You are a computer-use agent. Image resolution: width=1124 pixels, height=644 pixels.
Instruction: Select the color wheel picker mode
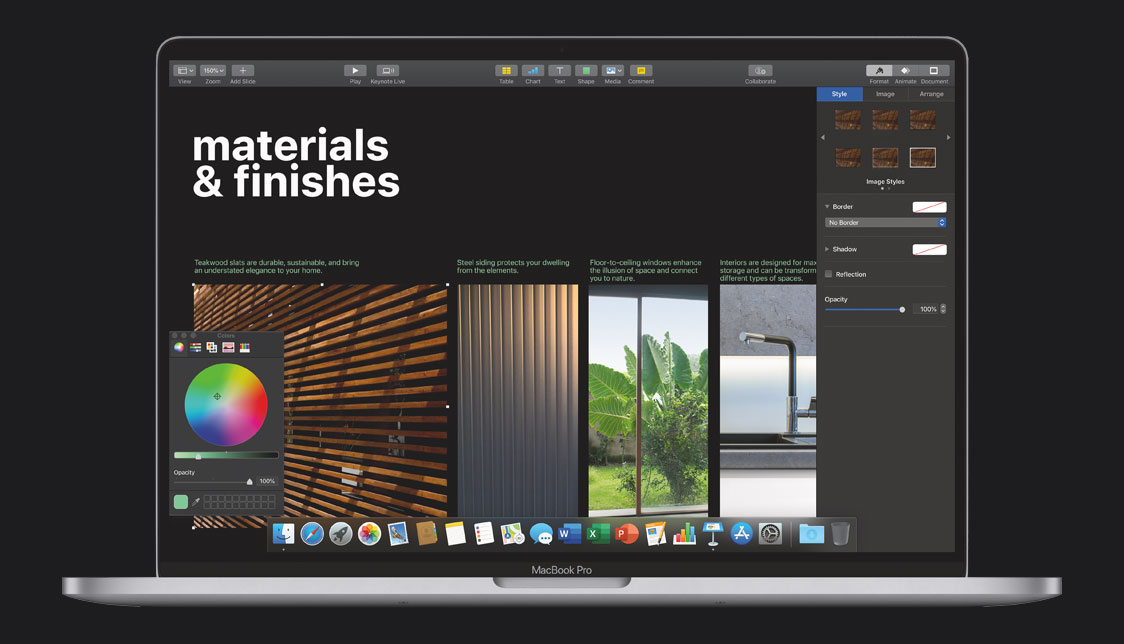click(x=179, y=347)
